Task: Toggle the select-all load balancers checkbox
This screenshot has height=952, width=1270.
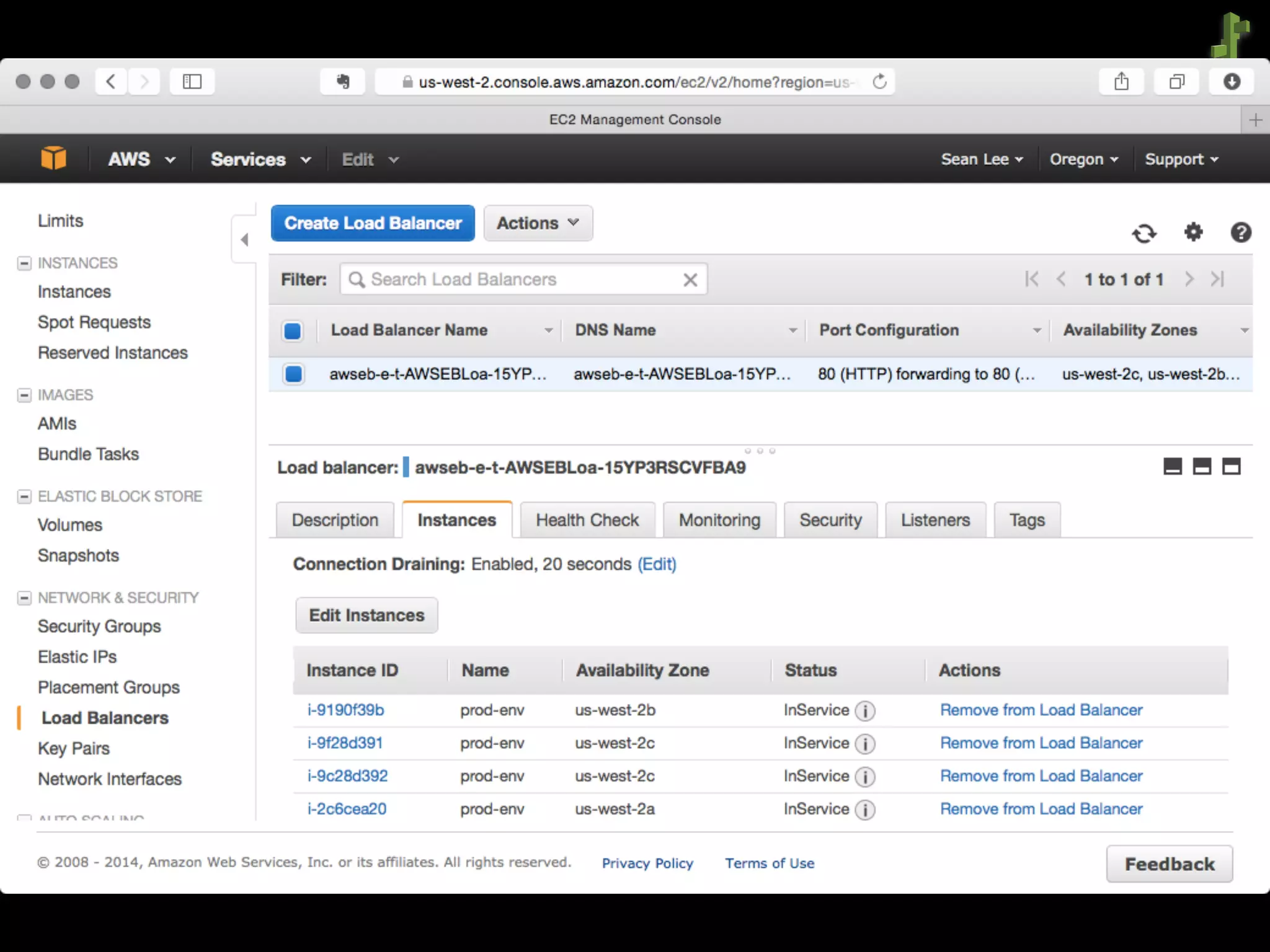Action: (x=293, y=331)
